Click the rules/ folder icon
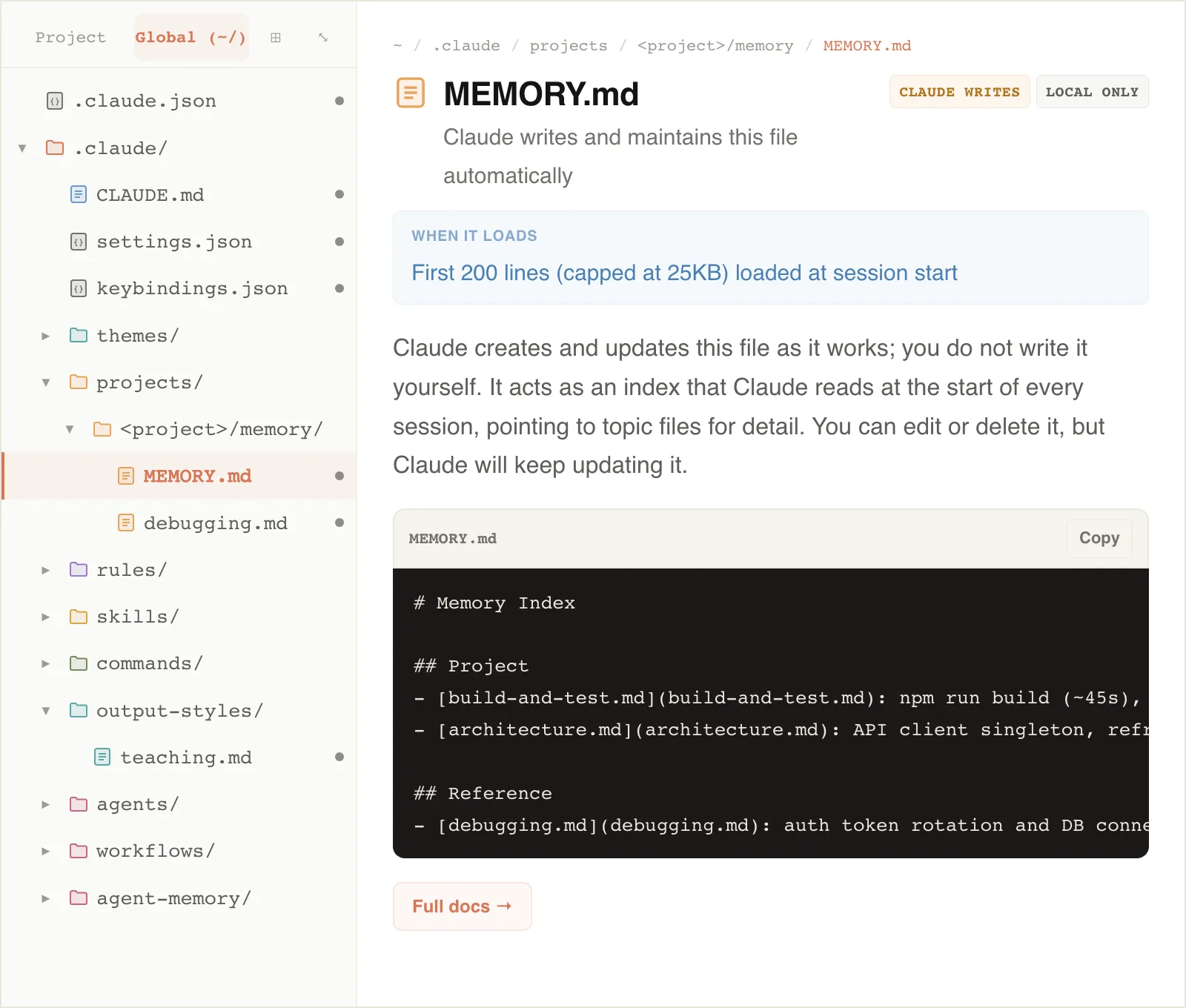The width and height of the screenshot is (1186, 1008). pyautogui.click(x=79, y=569)
